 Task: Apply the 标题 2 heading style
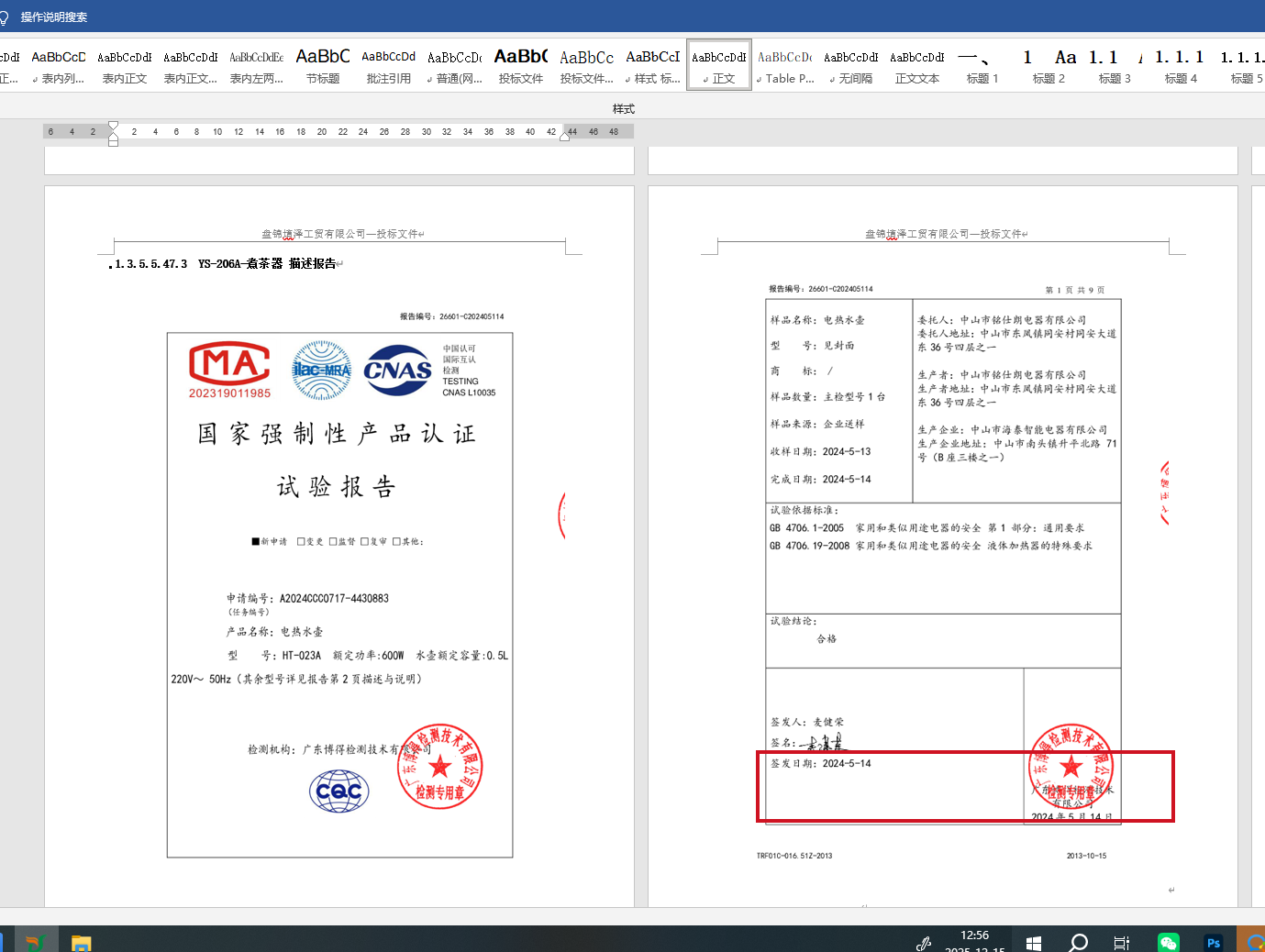click(x=1049, y=66)
